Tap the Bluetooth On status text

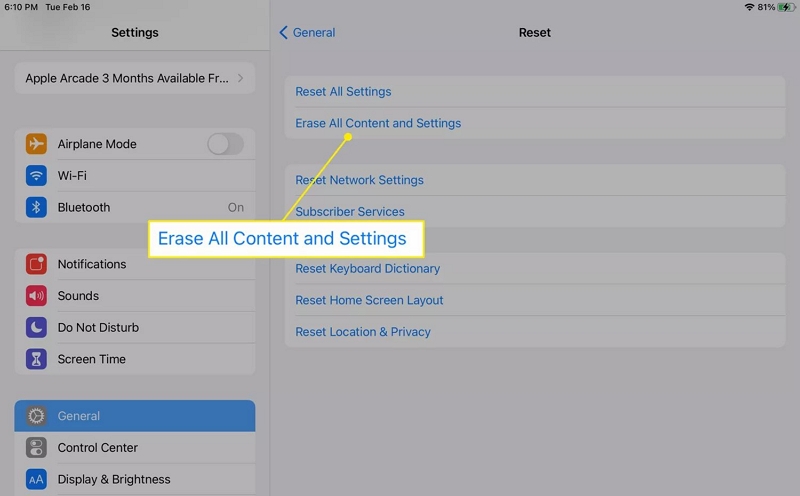pos(236,207)
